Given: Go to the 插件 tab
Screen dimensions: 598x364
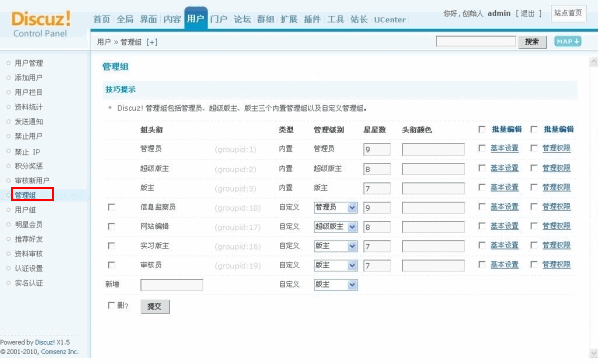Looking at the screenshot, I should (312, 19).
